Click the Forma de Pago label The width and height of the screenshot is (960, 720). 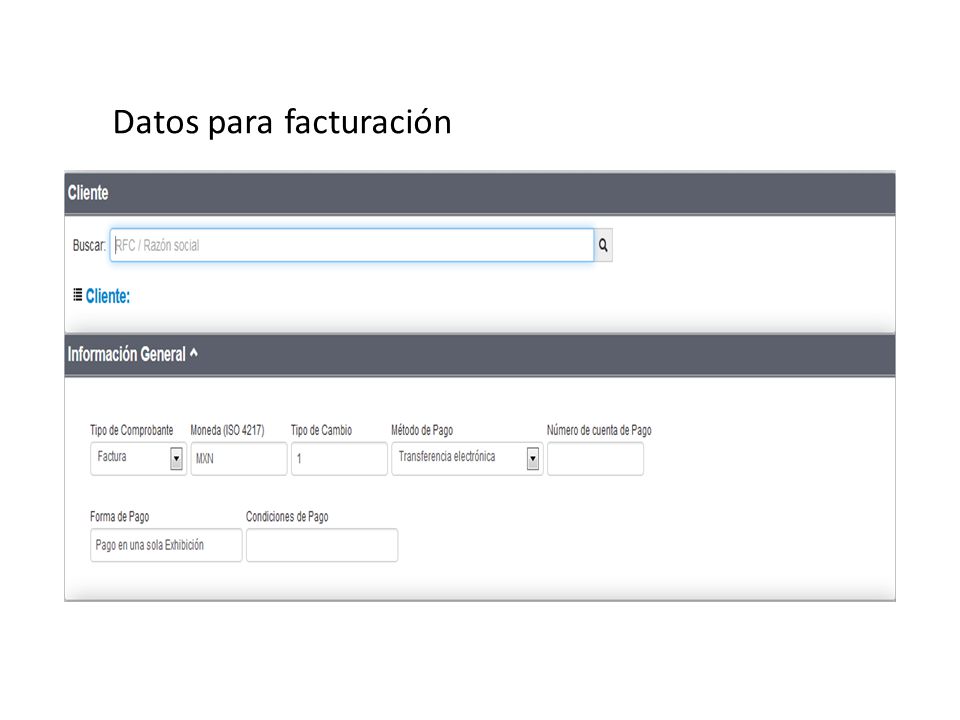(119, 517)
